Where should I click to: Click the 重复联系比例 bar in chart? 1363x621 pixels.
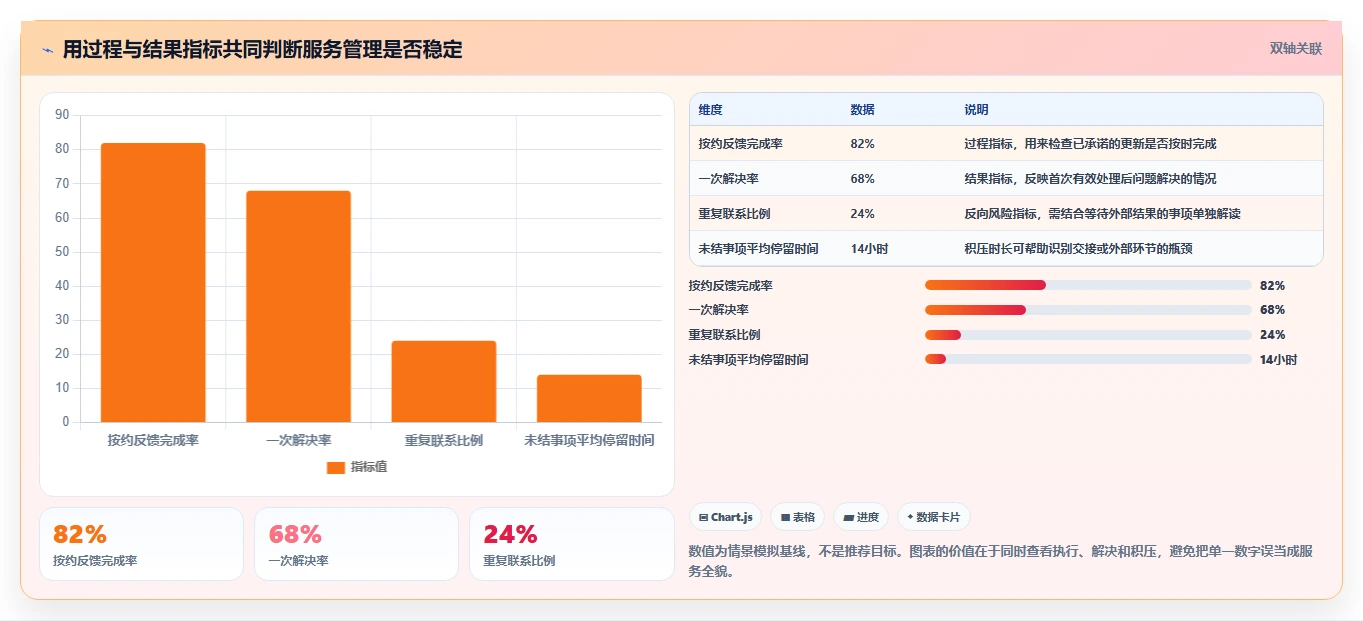(444, 381)
